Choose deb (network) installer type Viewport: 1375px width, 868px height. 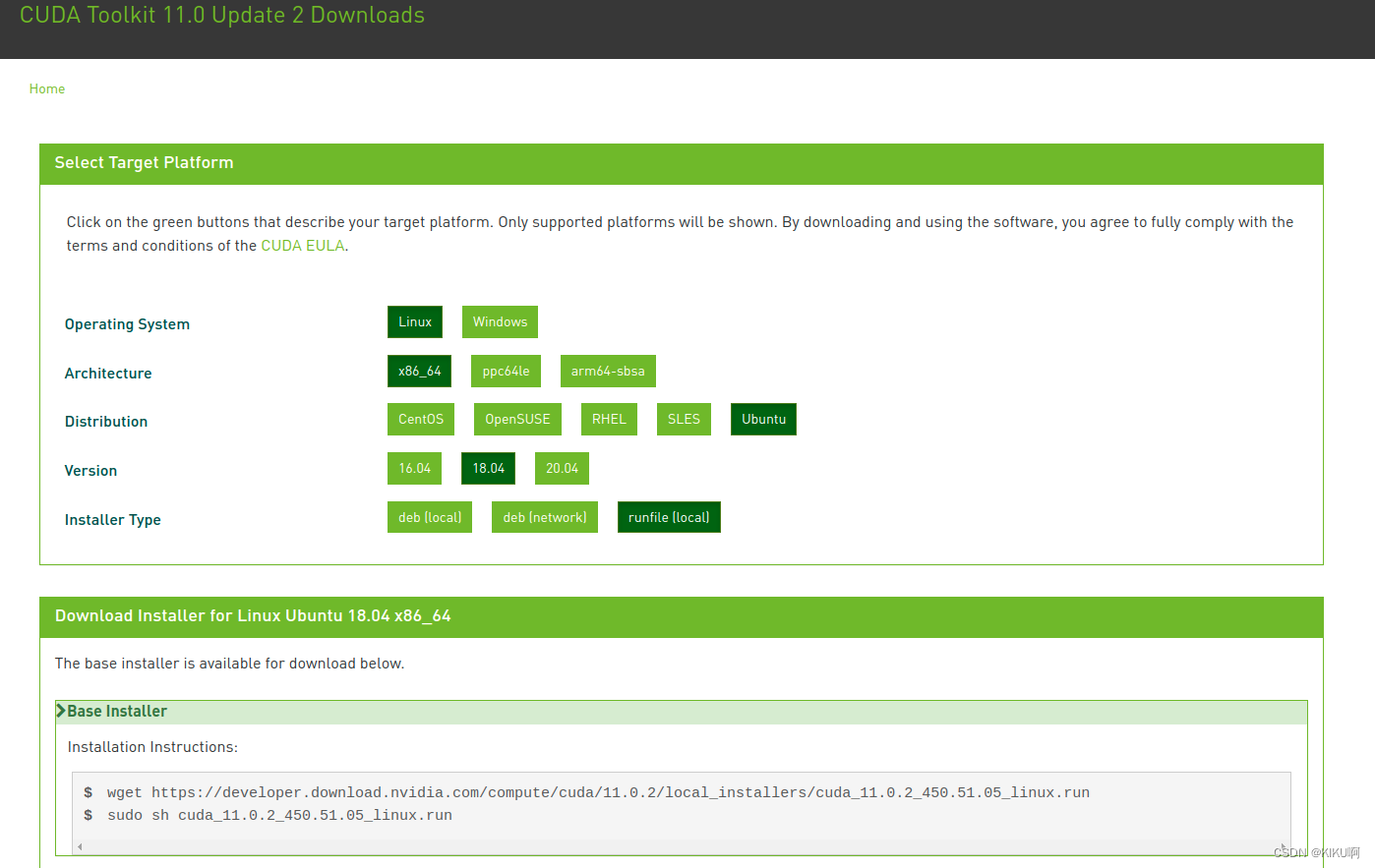coord(545,517)
